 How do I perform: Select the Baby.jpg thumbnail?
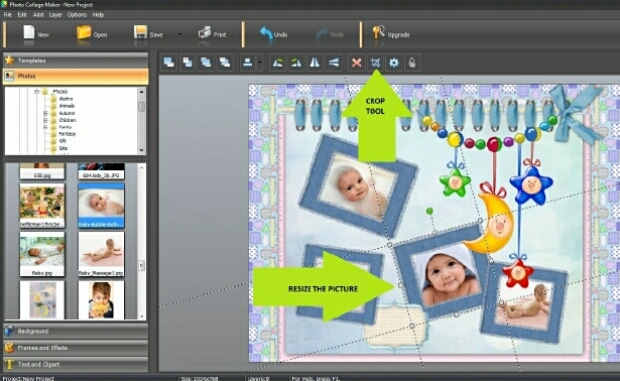pos(42,254)
